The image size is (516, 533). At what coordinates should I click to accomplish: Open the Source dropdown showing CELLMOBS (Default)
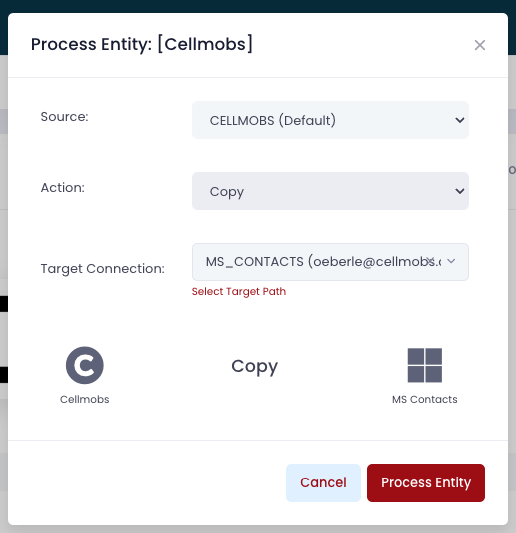click(x=330, y=120)
